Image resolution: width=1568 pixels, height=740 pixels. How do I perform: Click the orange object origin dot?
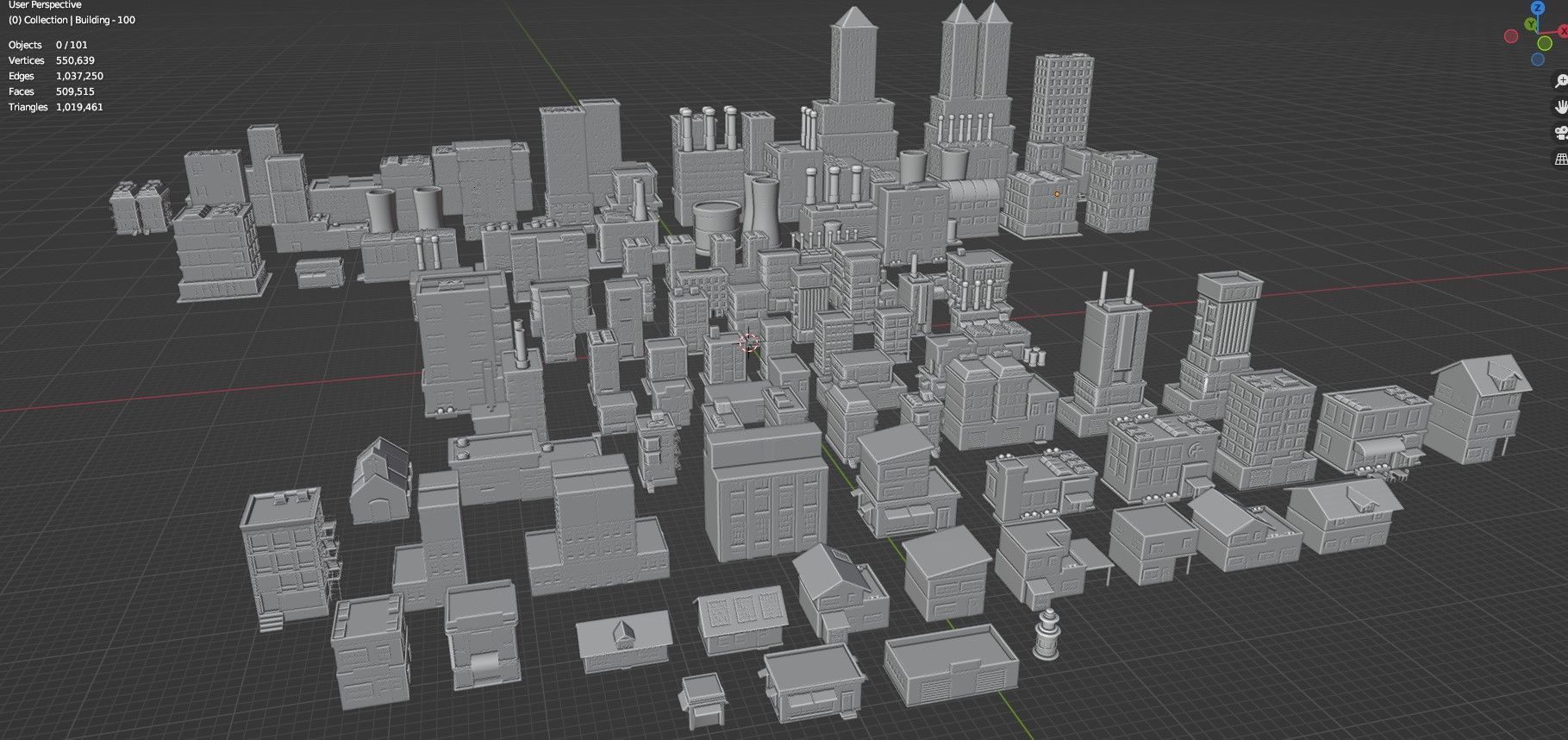[x=1057, y=194]
